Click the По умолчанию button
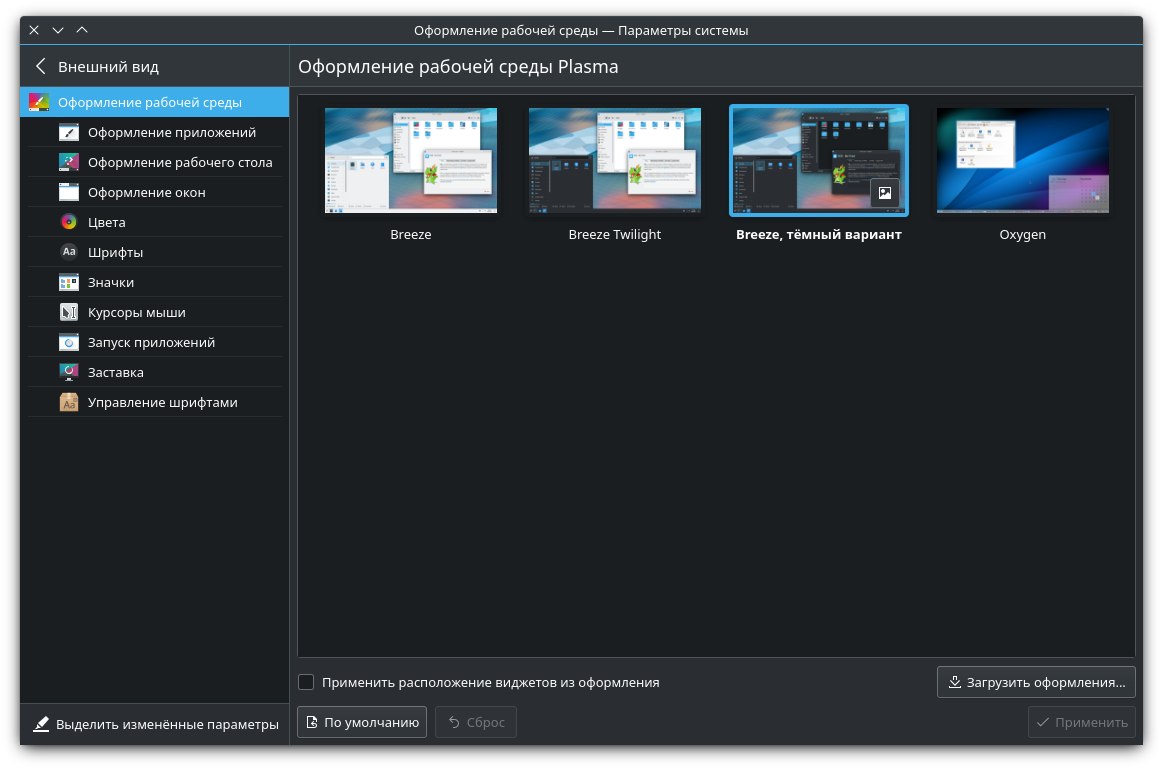The height and width of the screenshot is (769, 1163). (x=362, y=722)
